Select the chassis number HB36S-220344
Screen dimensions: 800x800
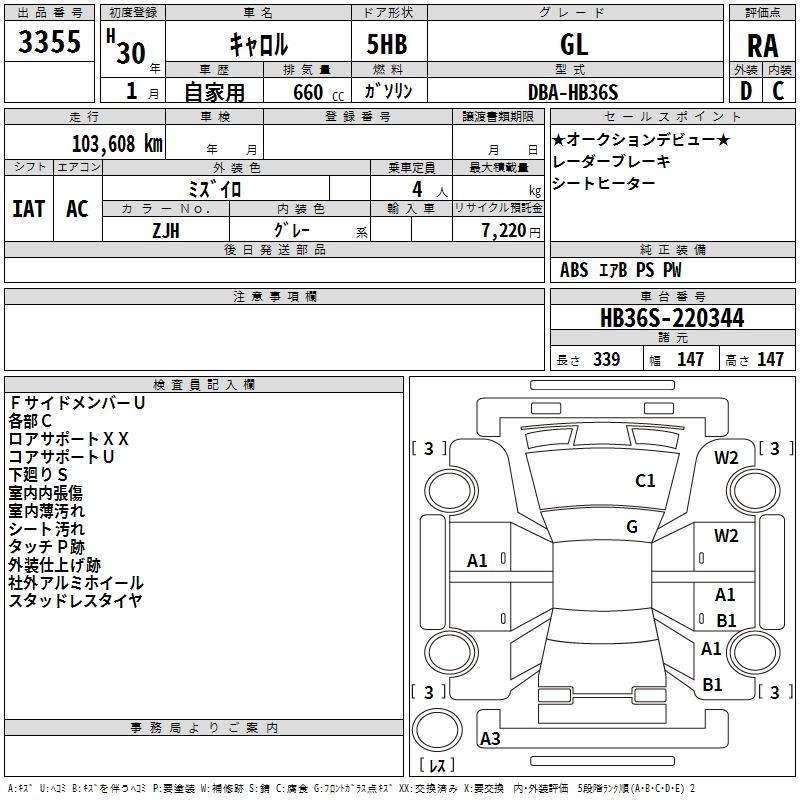672,318
